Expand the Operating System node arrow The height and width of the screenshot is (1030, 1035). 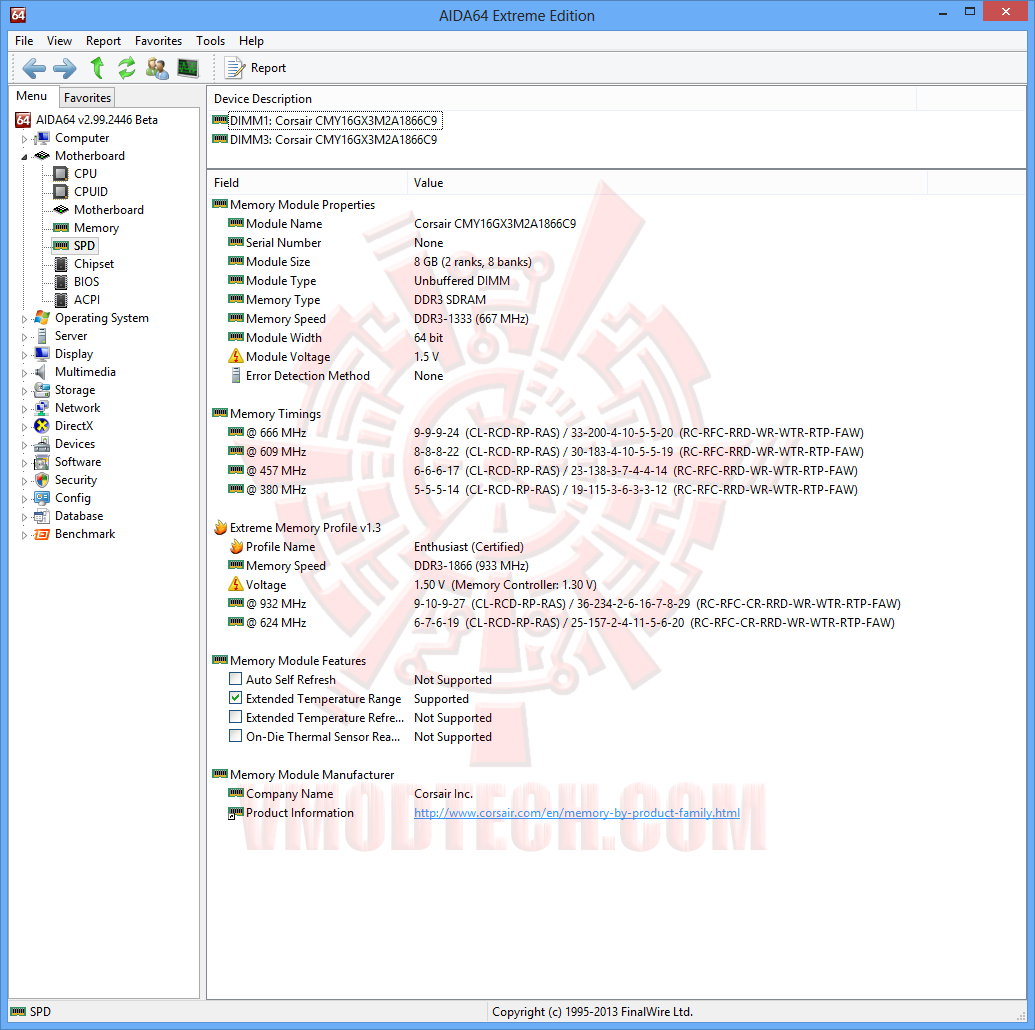24,319
